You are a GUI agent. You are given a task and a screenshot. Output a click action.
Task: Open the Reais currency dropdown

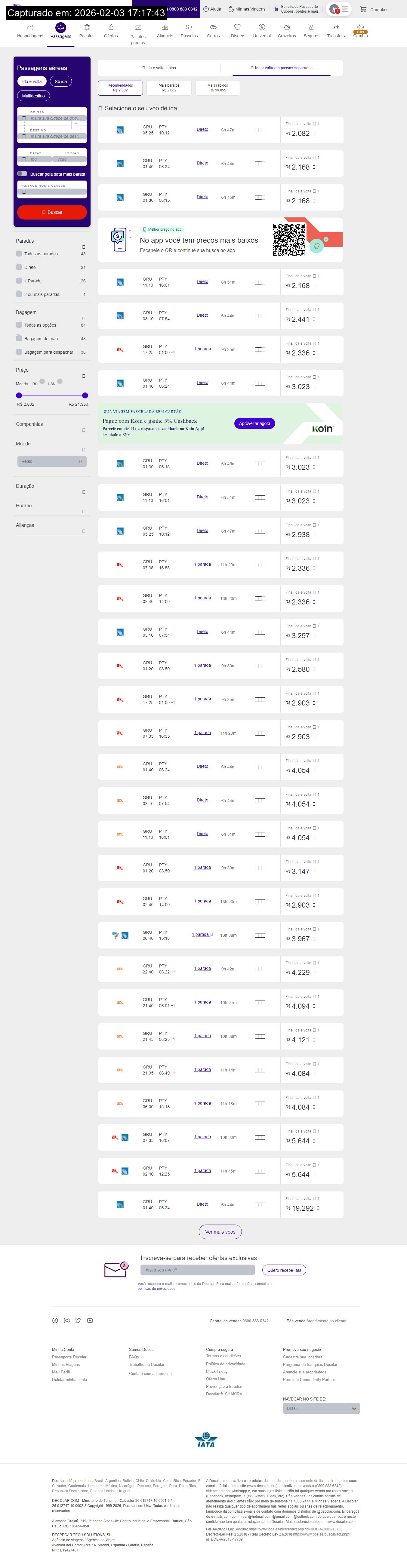[x=52, y=461]
